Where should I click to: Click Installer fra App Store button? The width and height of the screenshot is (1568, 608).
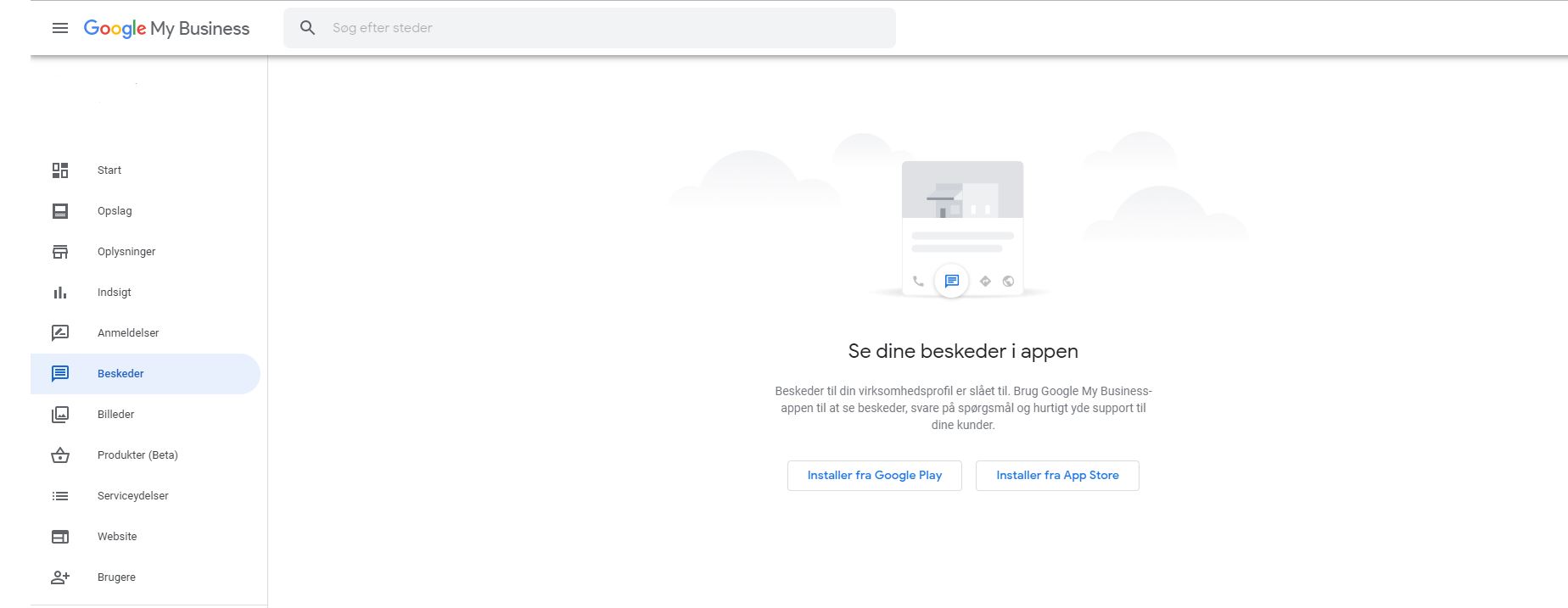(x=1057, y=476)
